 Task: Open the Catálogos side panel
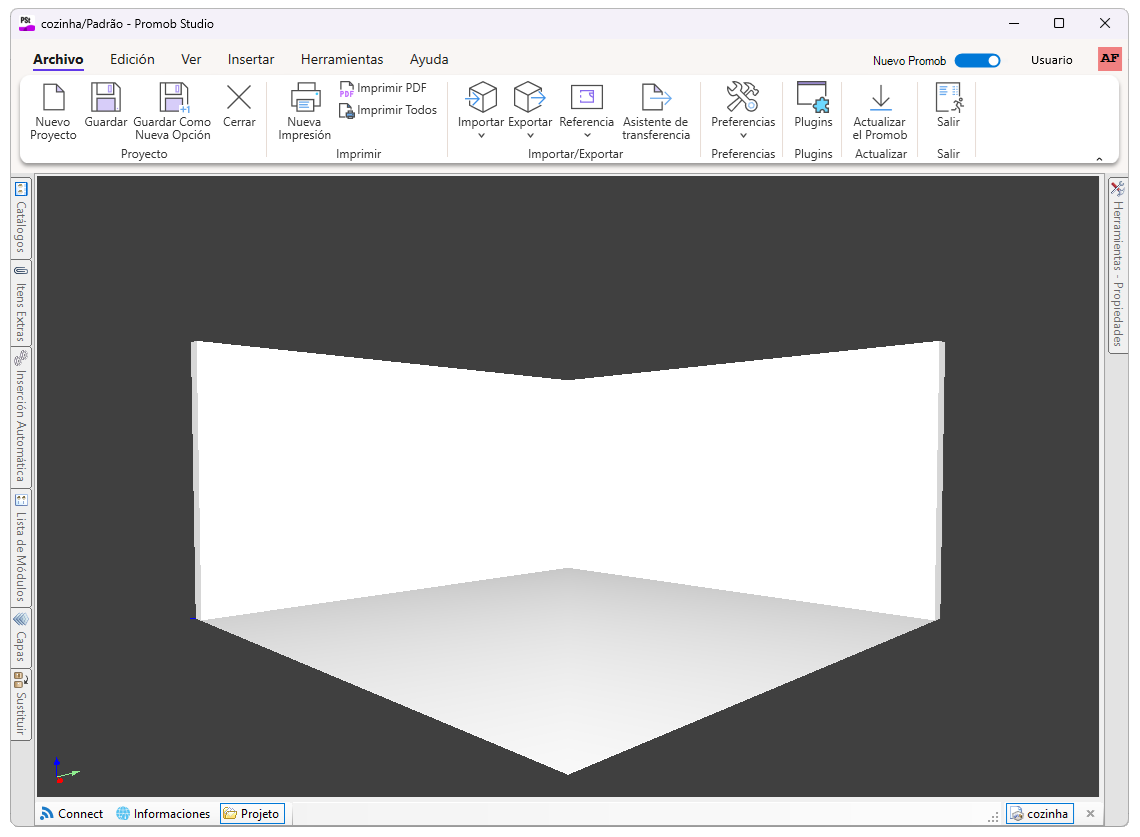click(x=20, y=218)
